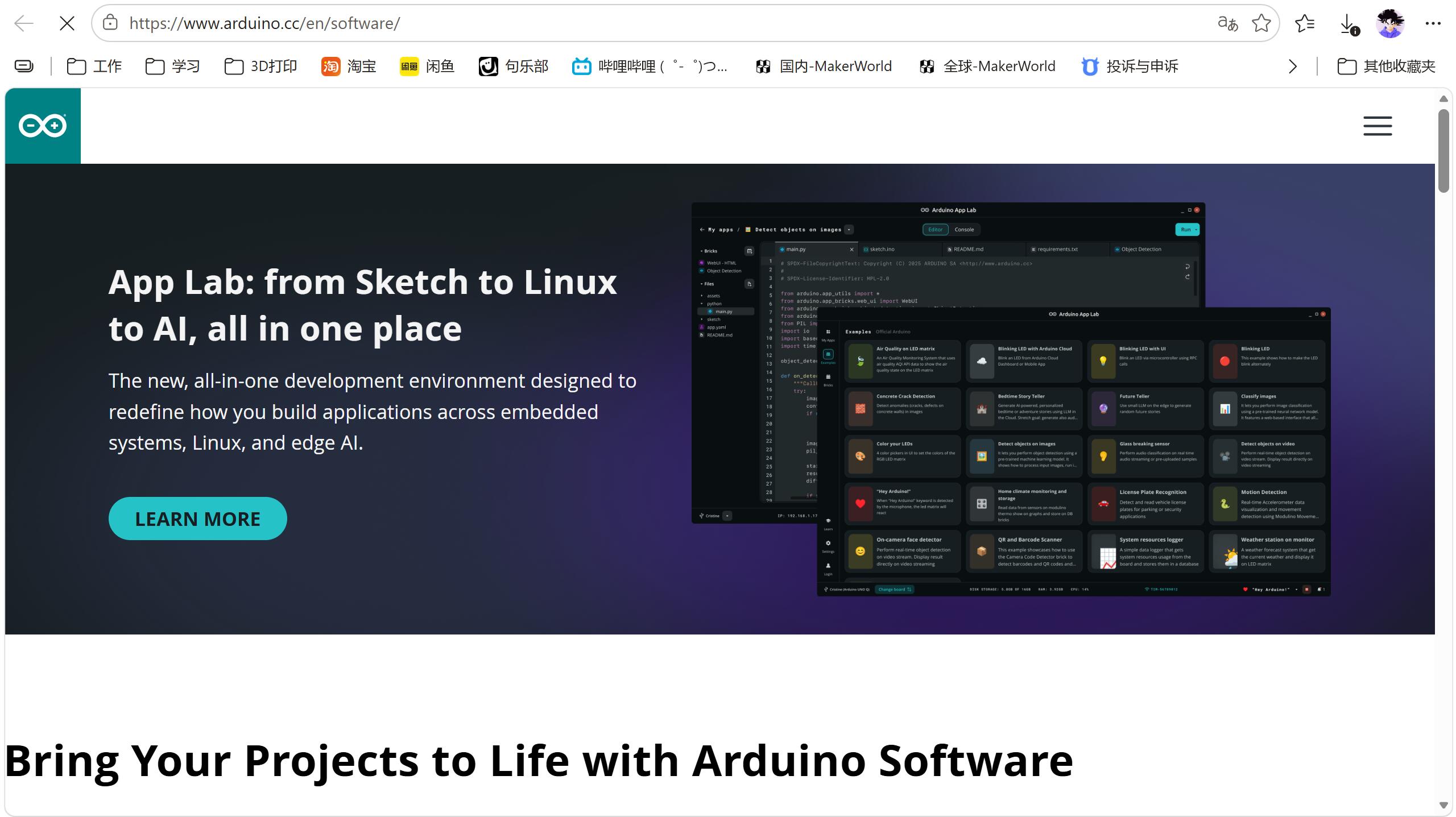Open the 句乐部 bookmark

point(514,67)
